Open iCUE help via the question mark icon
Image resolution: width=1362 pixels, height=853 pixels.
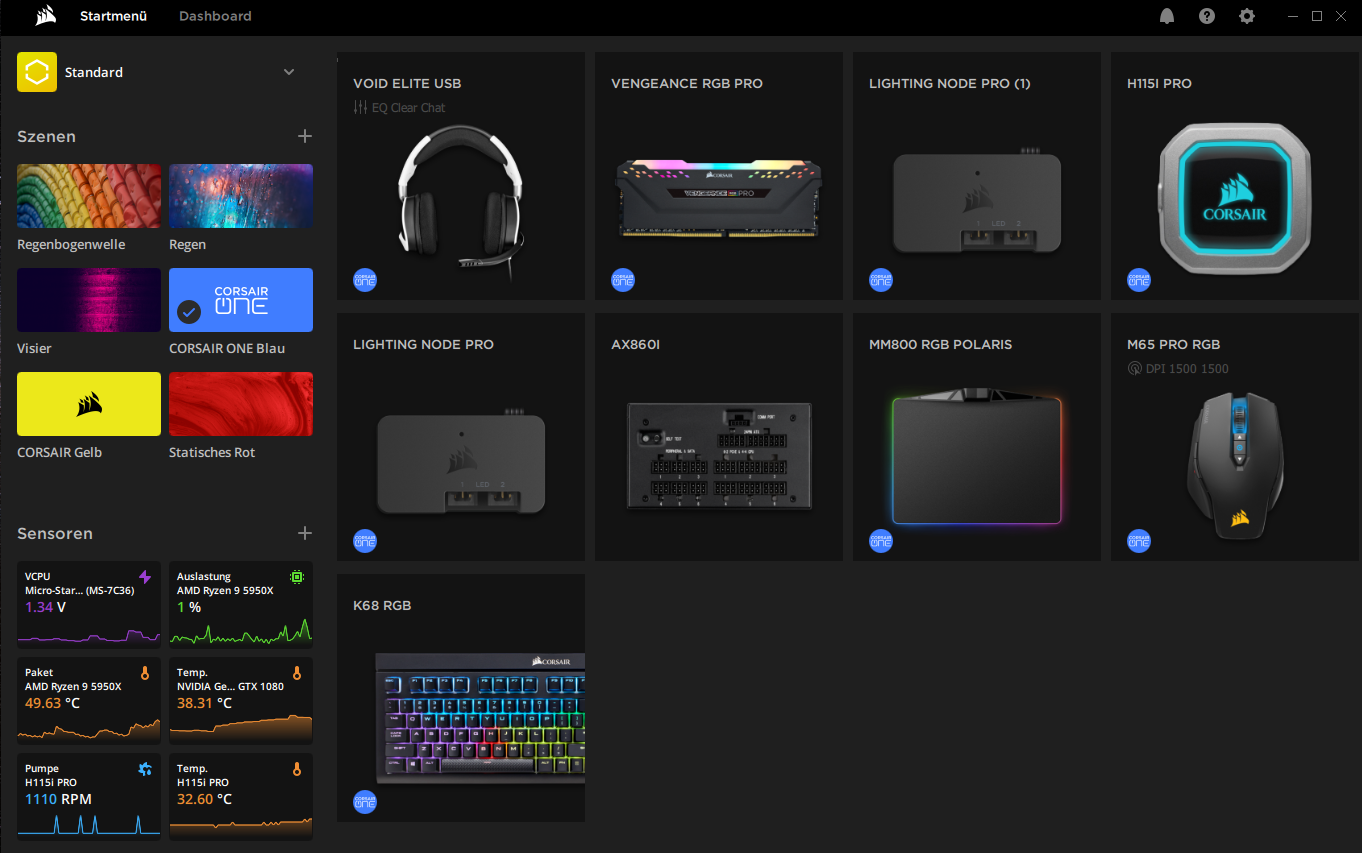click(x=1206, y=16)
